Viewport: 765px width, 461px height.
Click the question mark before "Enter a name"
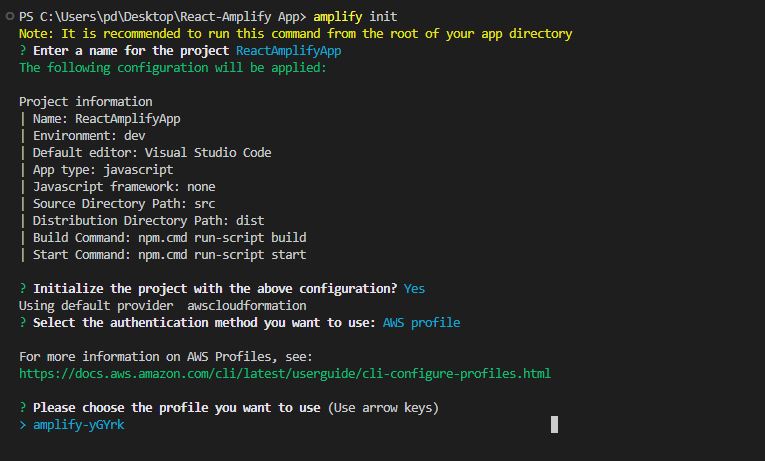point(23,50)
